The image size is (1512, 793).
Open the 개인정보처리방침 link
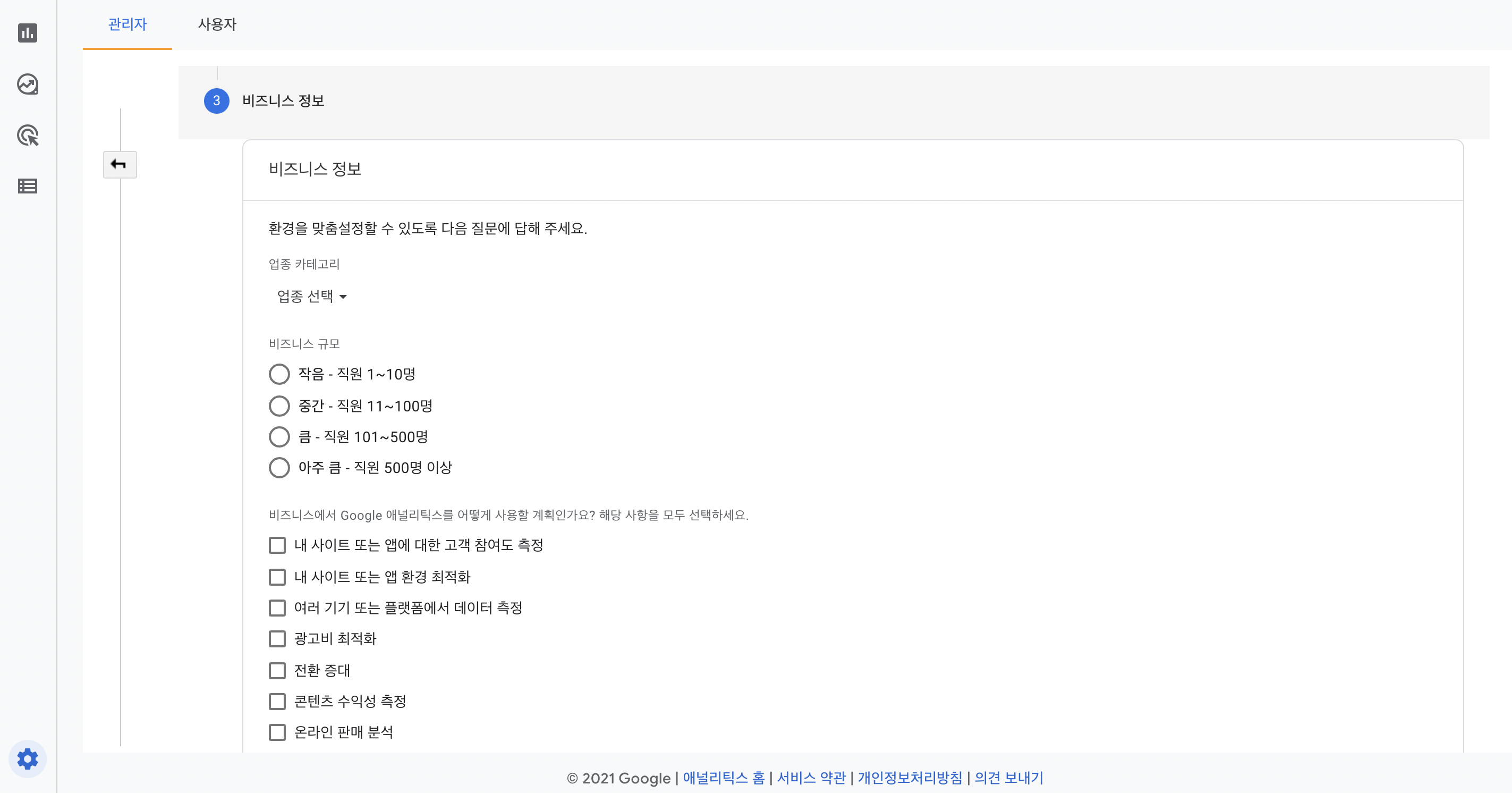point(910,778)
